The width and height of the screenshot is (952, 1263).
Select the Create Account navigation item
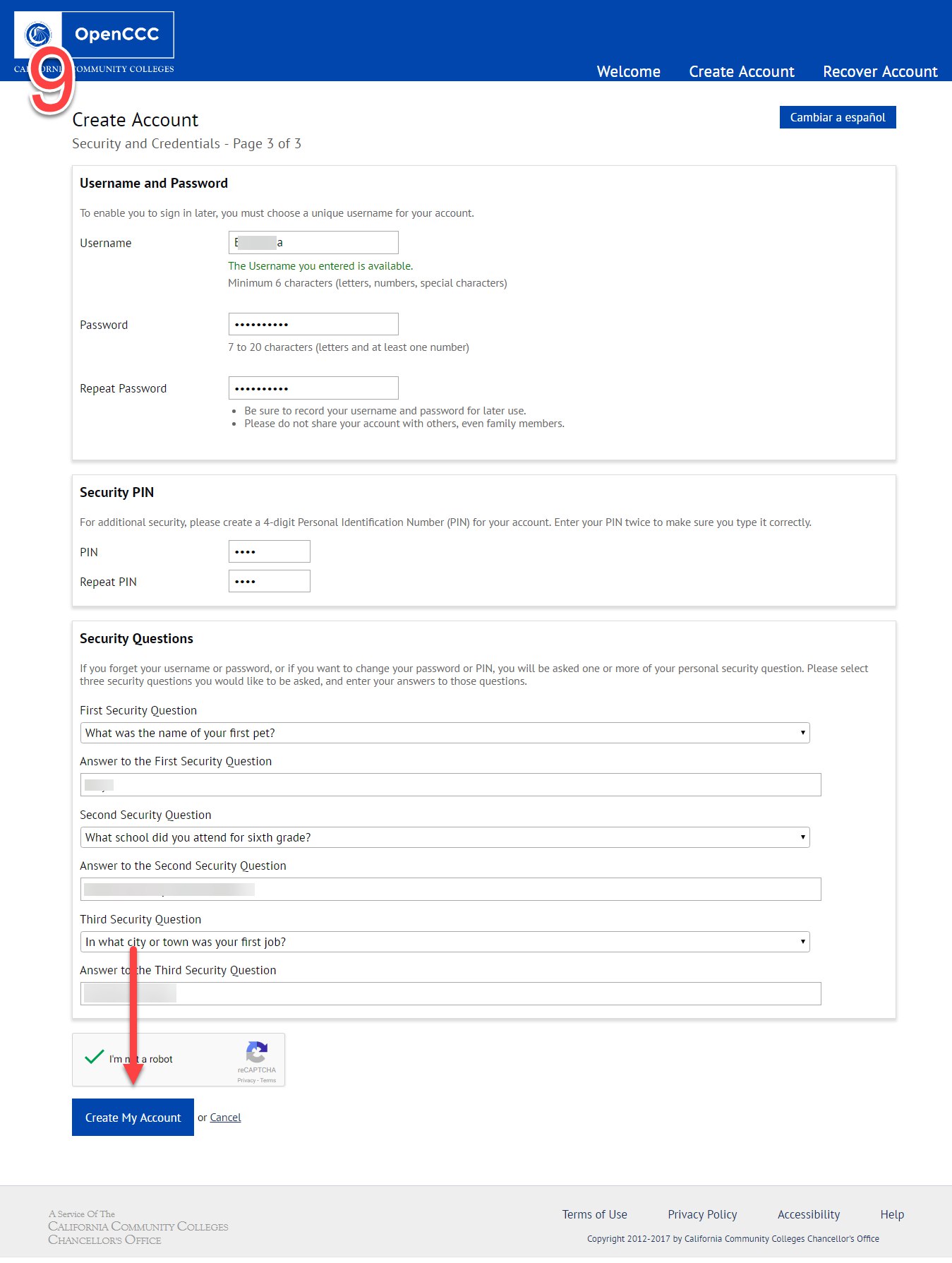tap(741, 71)
